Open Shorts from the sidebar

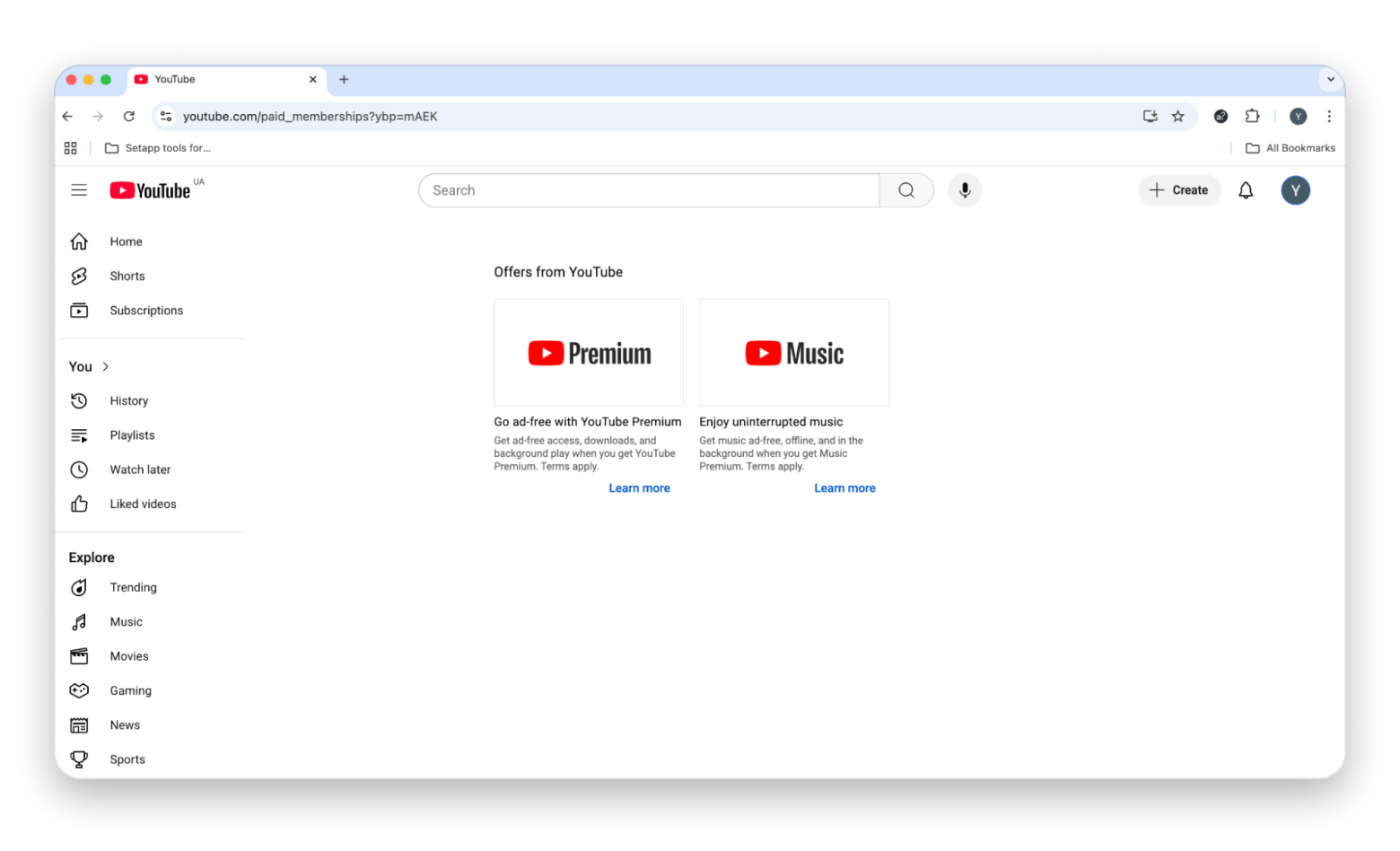(127, 276)
